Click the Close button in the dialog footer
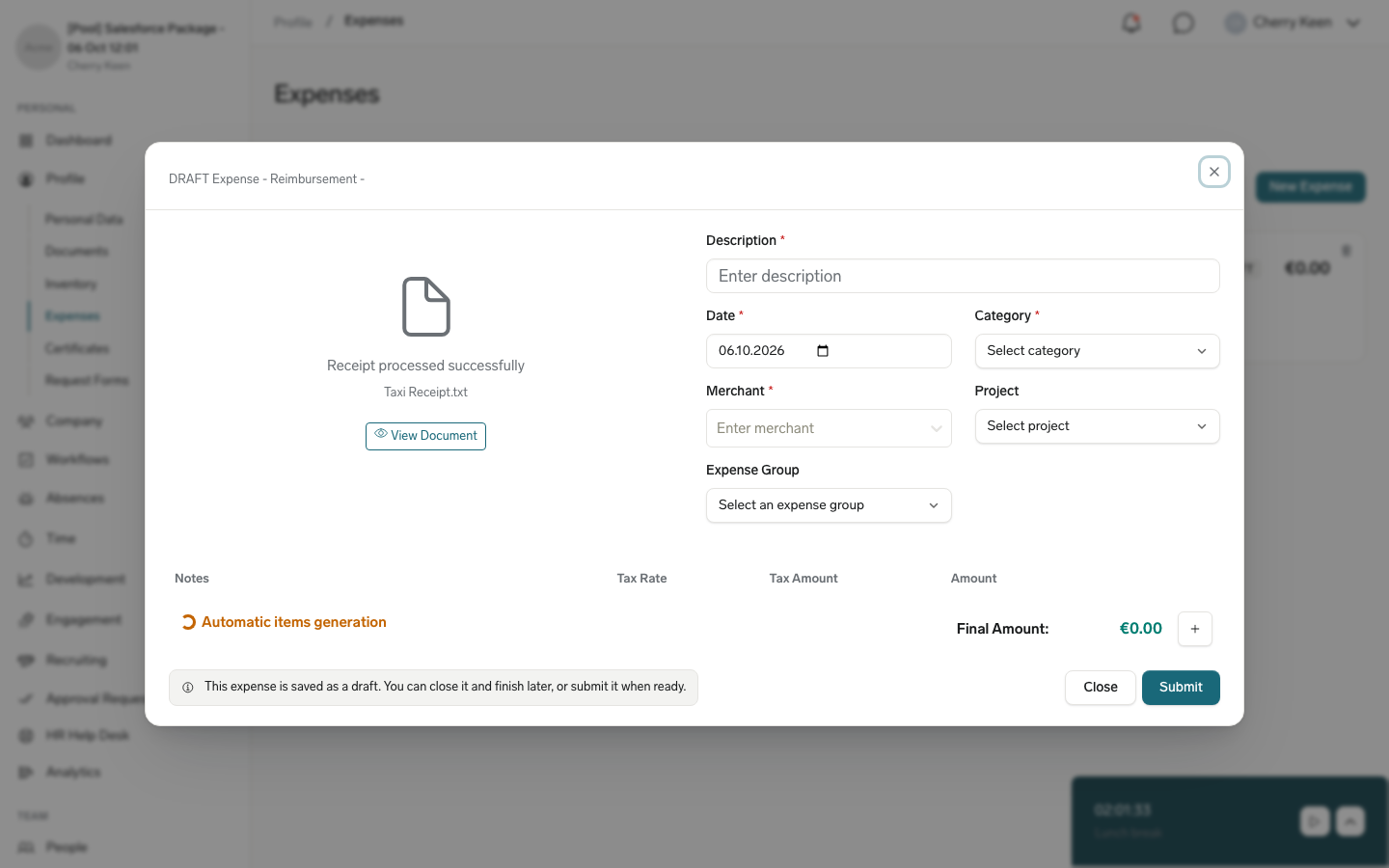 pos(1100,688)
